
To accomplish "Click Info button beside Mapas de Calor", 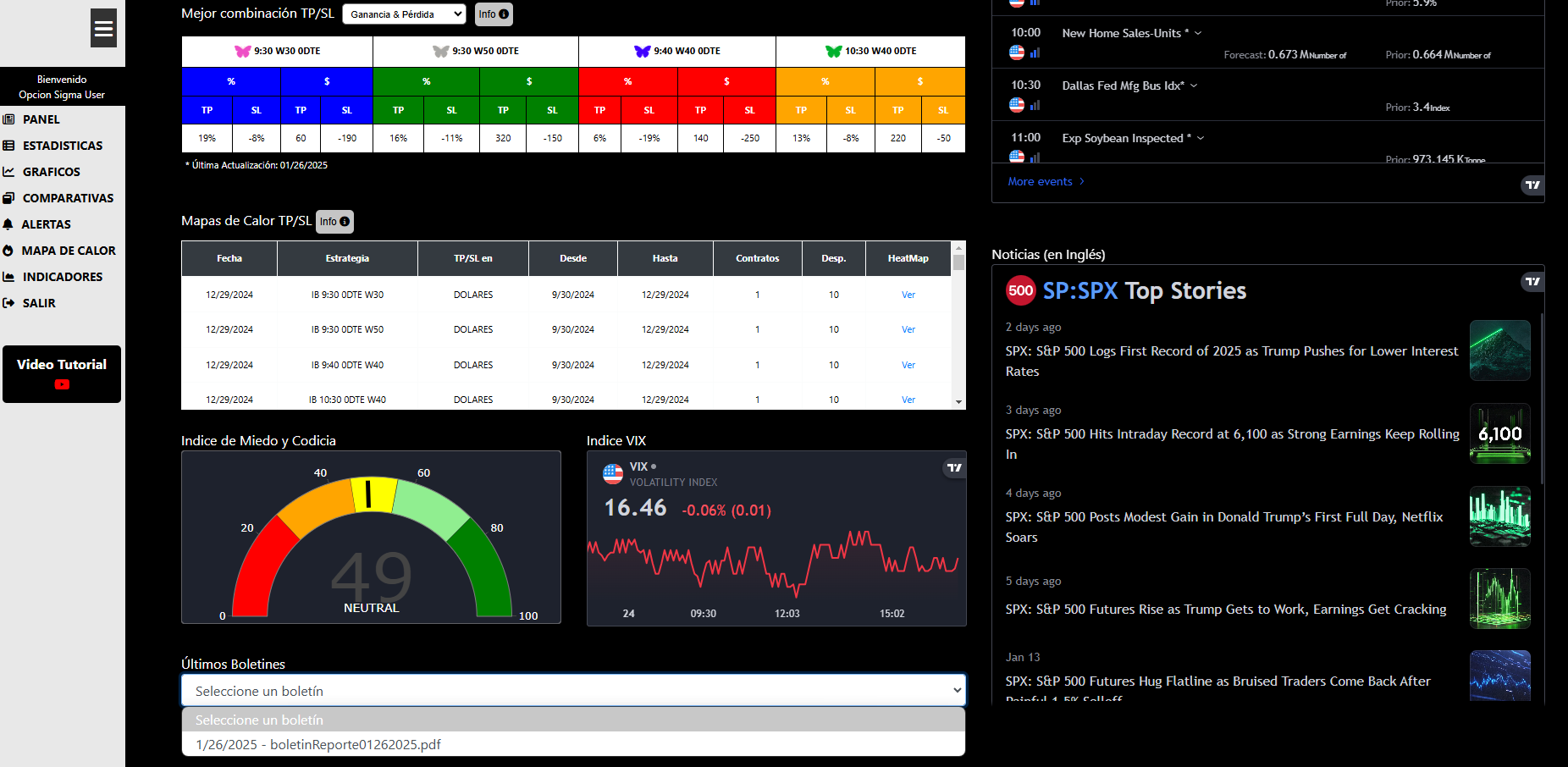I will click(334, 222).
